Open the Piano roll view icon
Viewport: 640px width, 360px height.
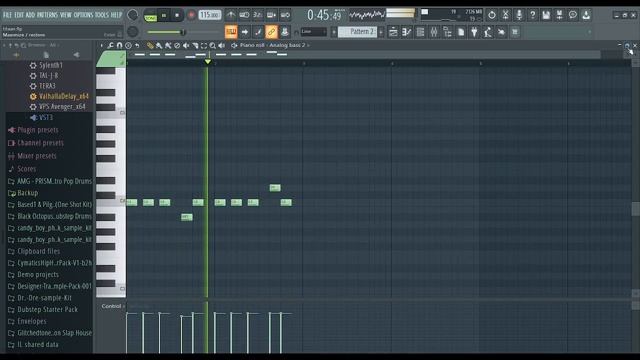point(407,31)
